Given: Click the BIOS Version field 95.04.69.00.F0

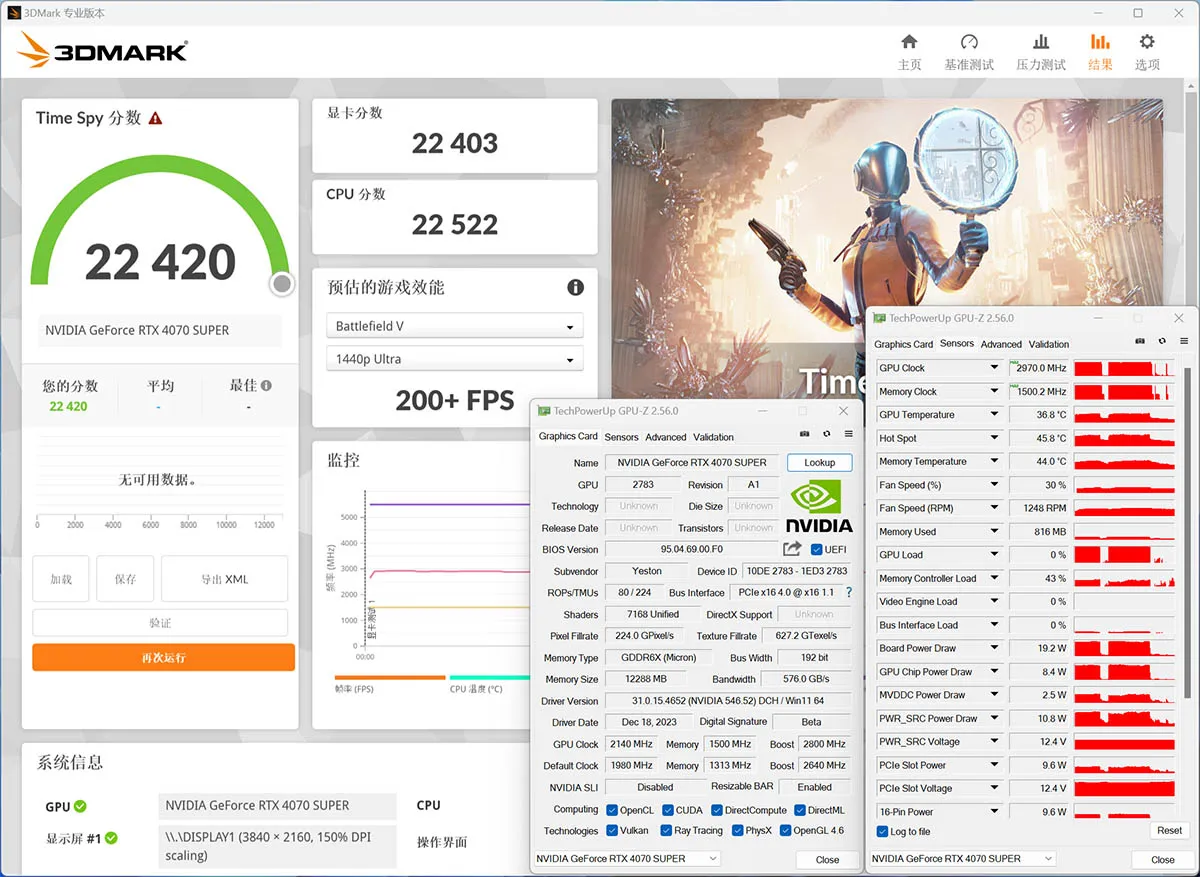Looking at the screenshot, I should pyautogui.click(x=691, y=550).
